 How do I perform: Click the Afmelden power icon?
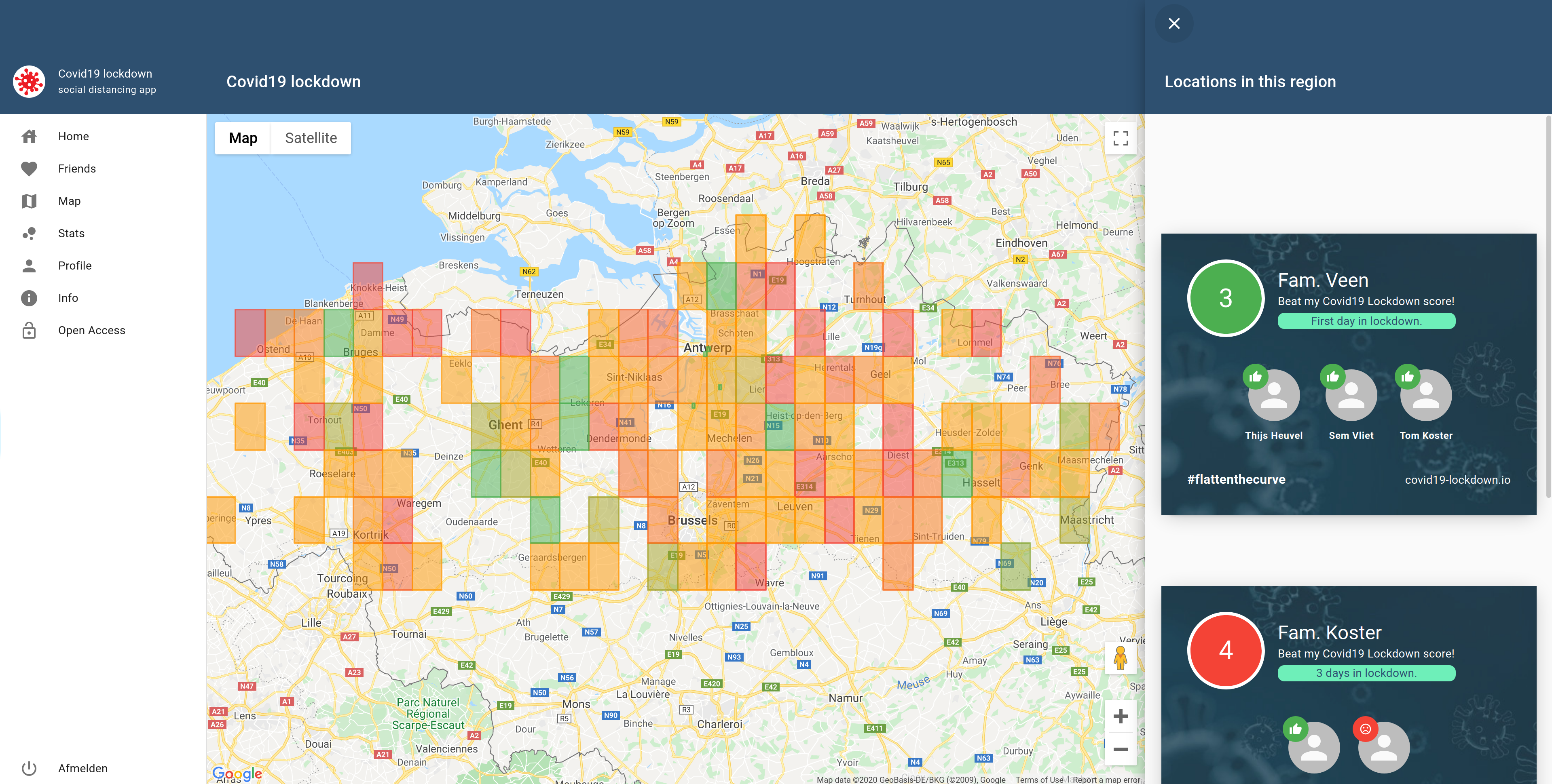29,768
